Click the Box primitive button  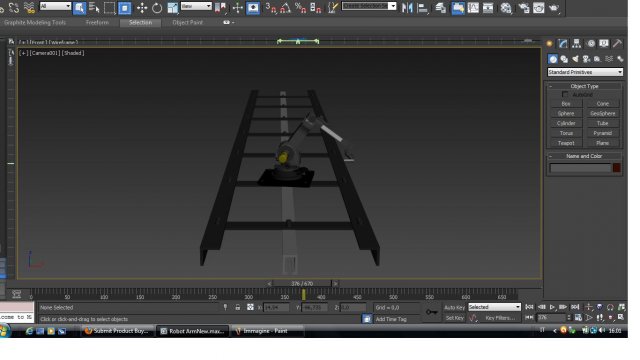pyautogui.click(x=566, y=104)
